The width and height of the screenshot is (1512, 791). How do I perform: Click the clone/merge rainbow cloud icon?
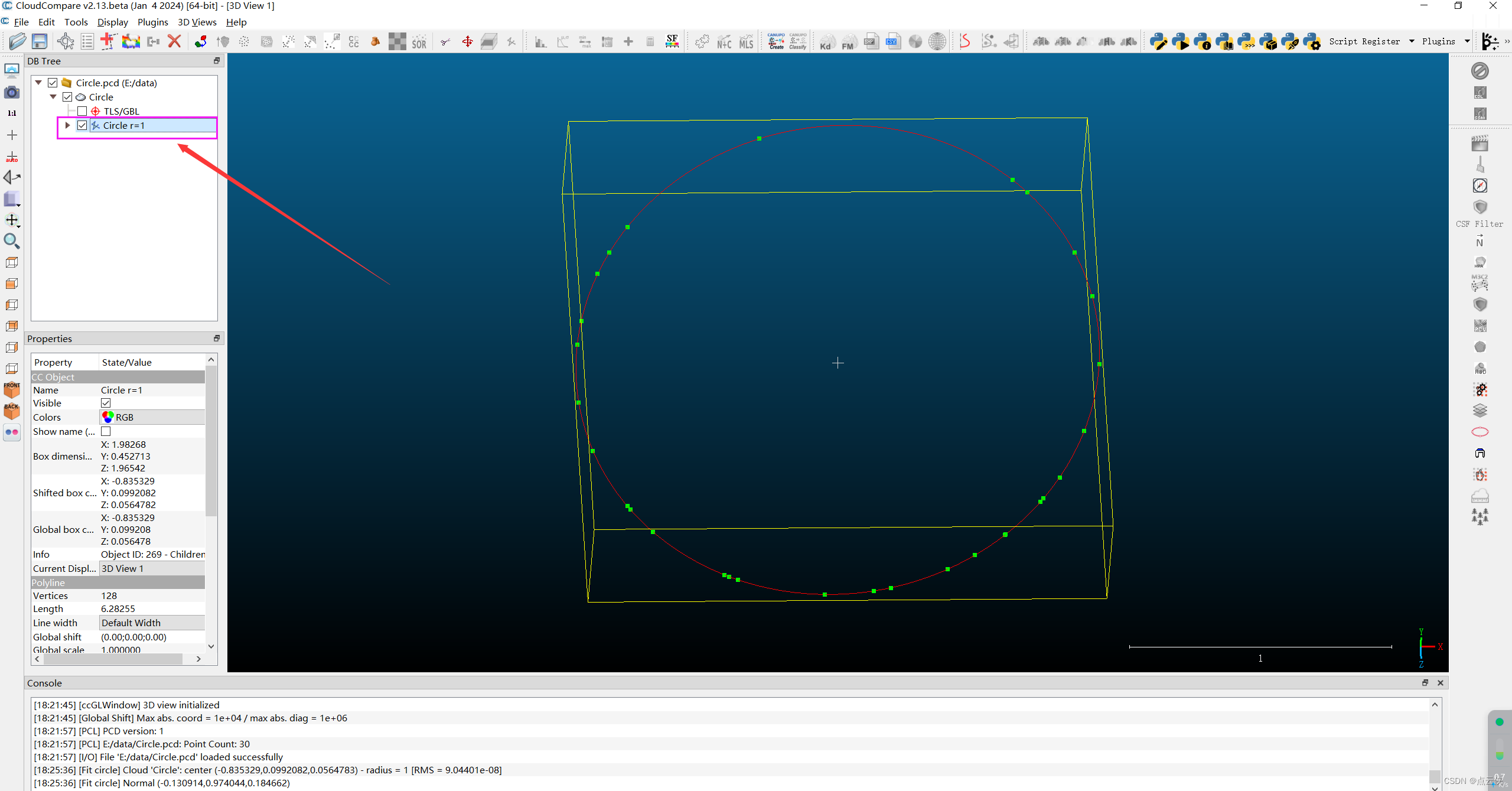pos(131,41)
